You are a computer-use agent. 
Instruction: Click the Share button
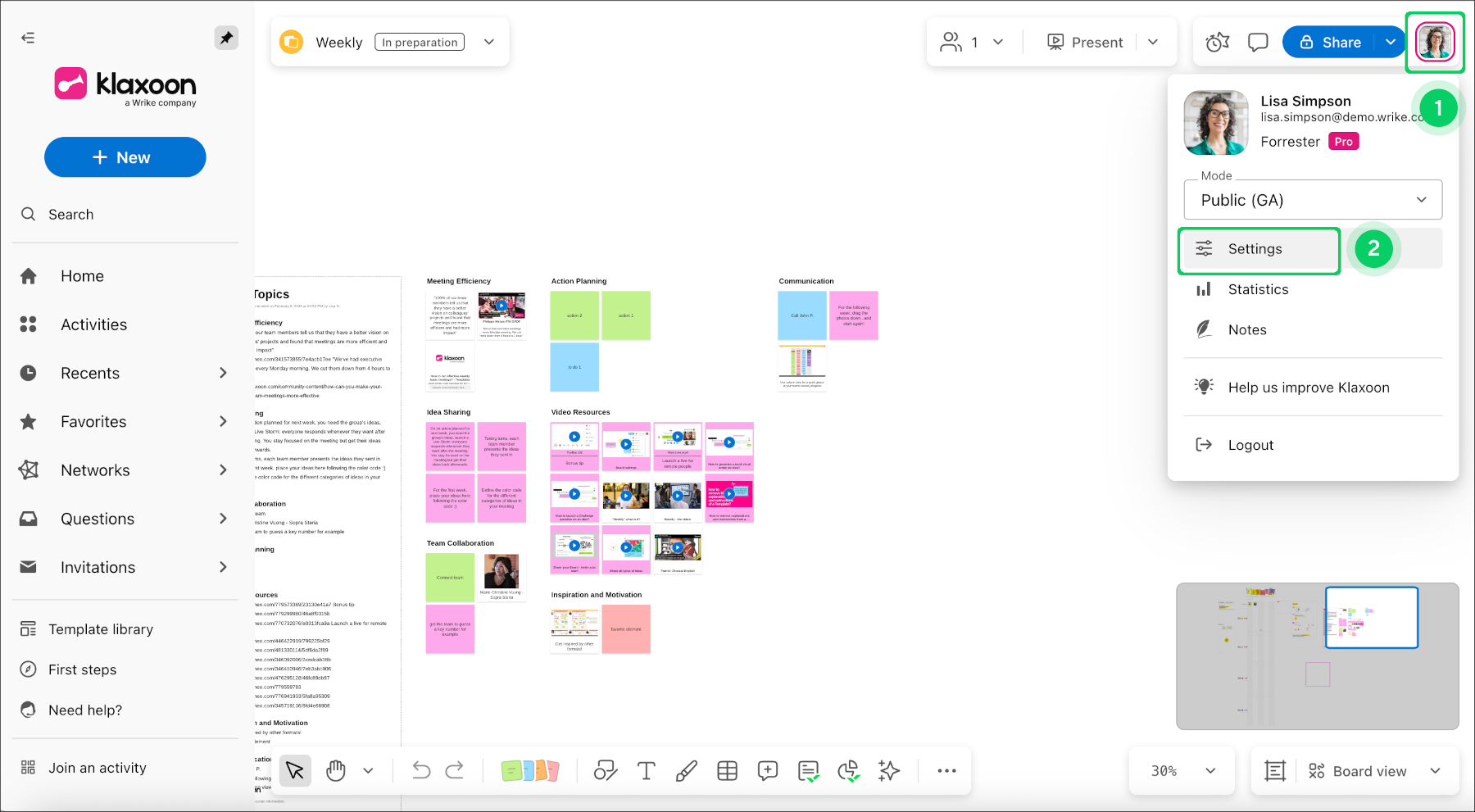(1332, 42)
